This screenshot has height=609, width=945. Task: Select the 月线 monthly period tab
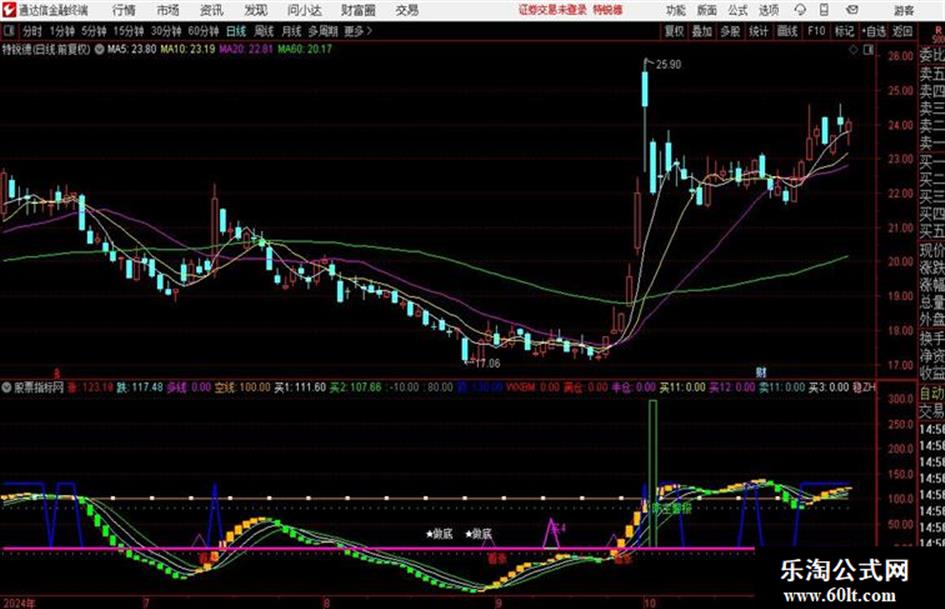(292, 31)
